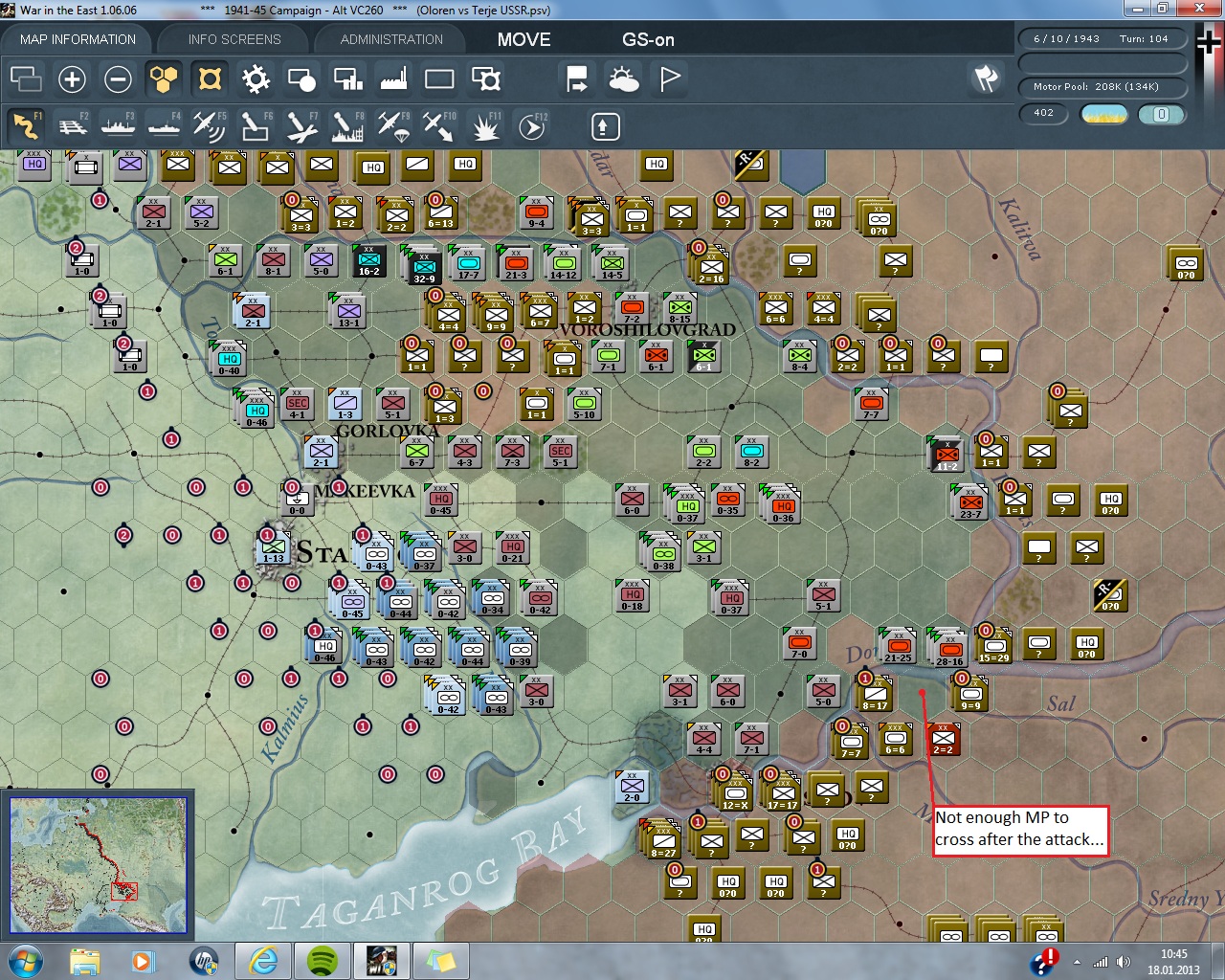1225x980 pixels.
Task: Select the F6 bomb mode
Action: tap(256, 126)
